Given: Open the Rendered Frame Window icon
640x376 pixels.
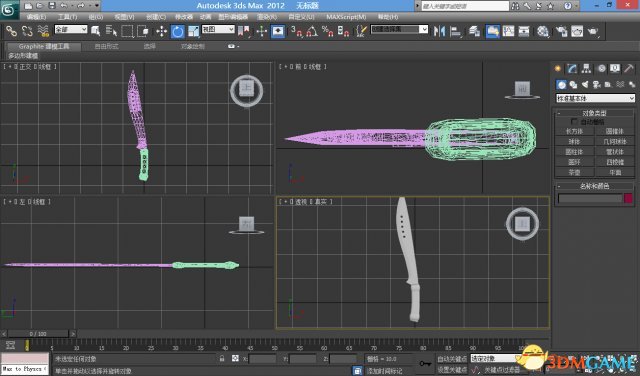Looking at the screenshot, I should (577, 31).
